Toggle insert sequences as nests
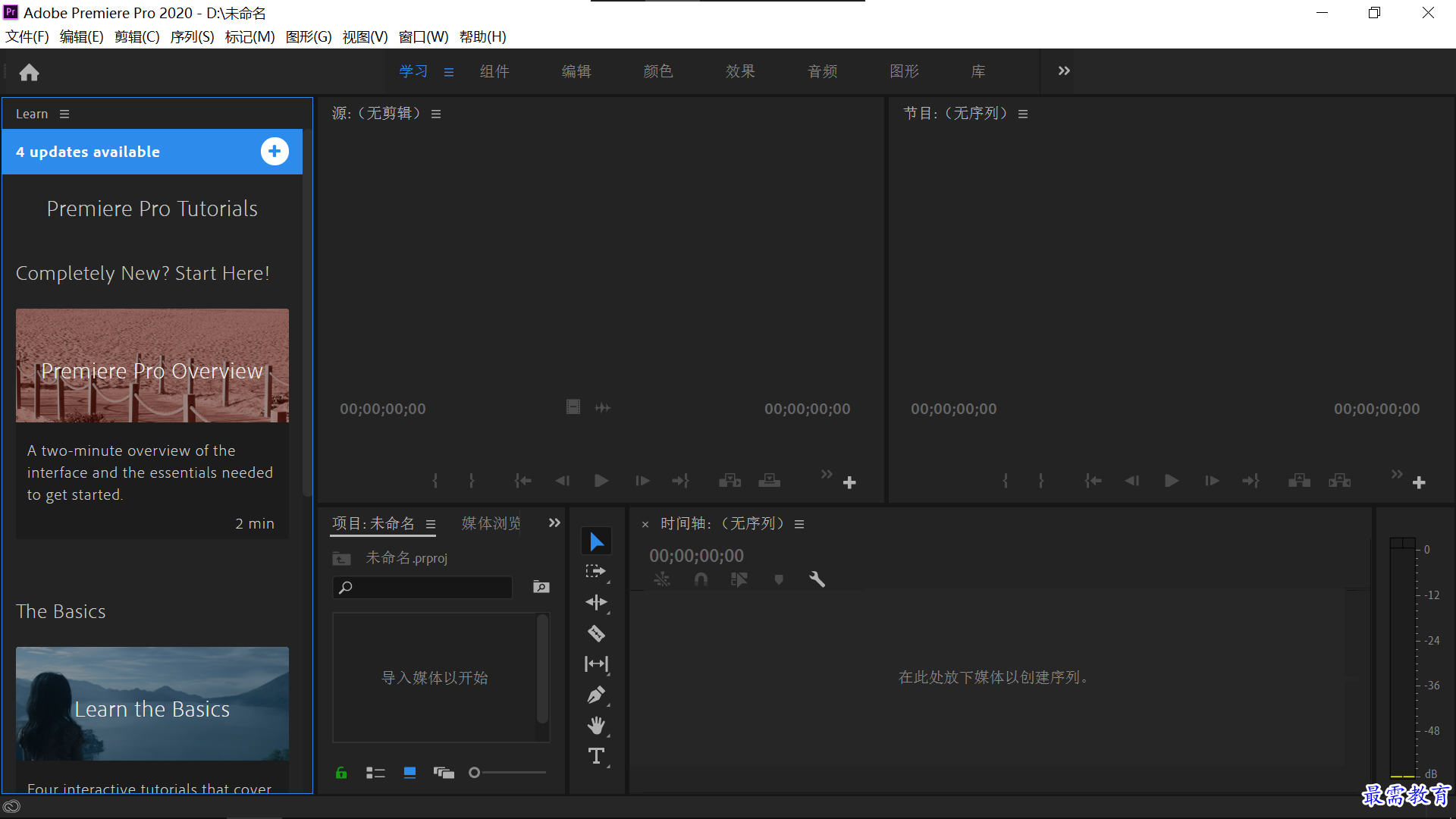 tap(662, 579)
